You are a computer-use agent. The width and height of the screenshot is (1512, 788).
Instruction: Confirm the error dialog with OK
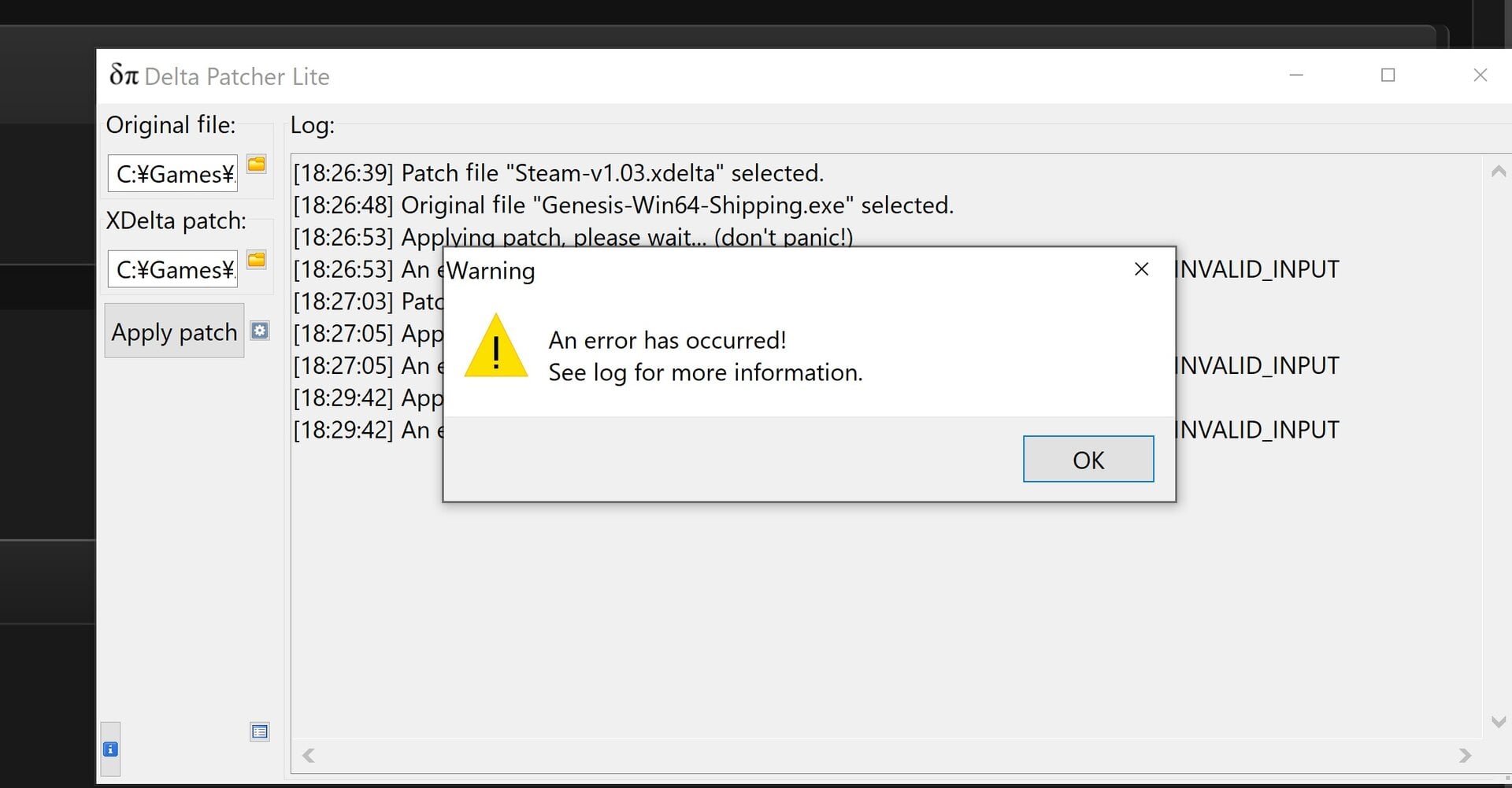1088,459
